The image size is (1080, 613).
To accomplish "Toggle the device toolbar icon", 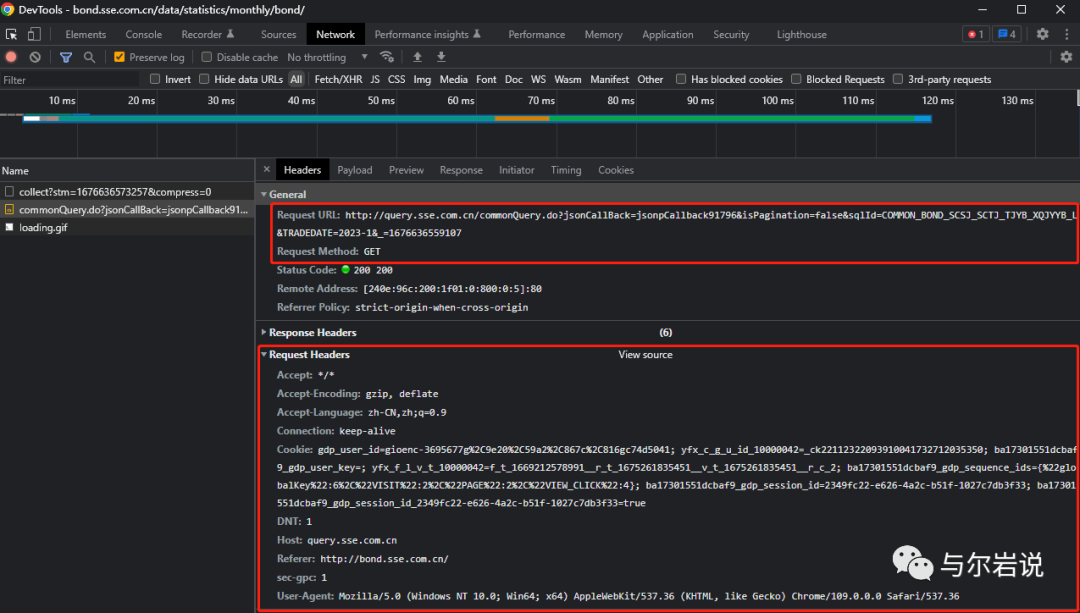I will pyautogui.click(x=34, y=34).
